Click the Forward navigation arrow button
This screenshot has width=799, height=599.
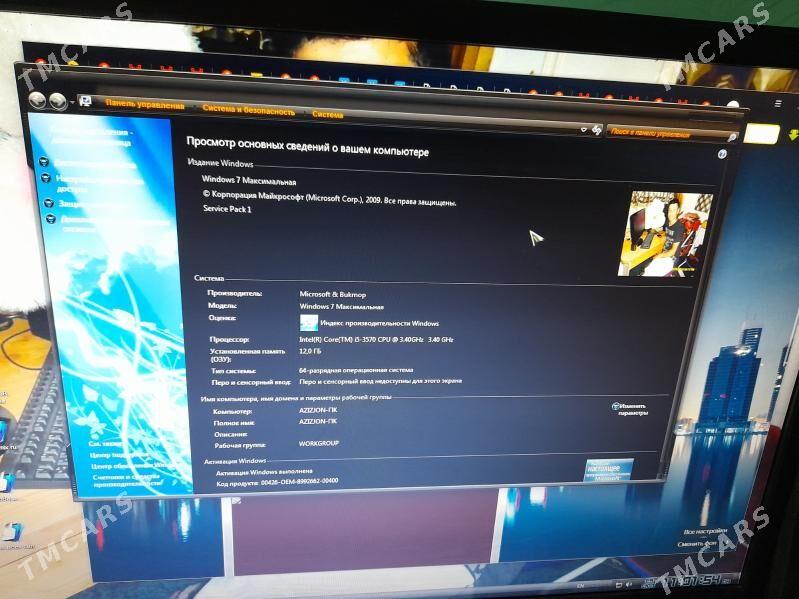click(x=58, y=101)
